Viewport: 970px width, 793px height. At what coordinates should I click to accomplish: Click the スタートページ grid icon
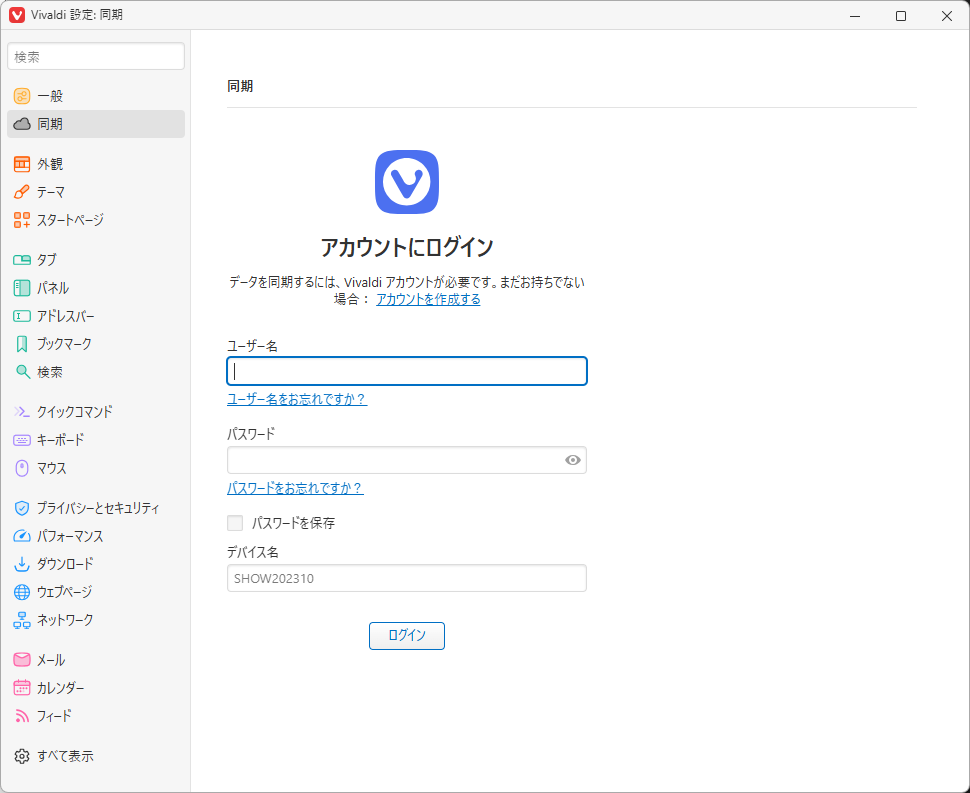[x=22, y=220]
